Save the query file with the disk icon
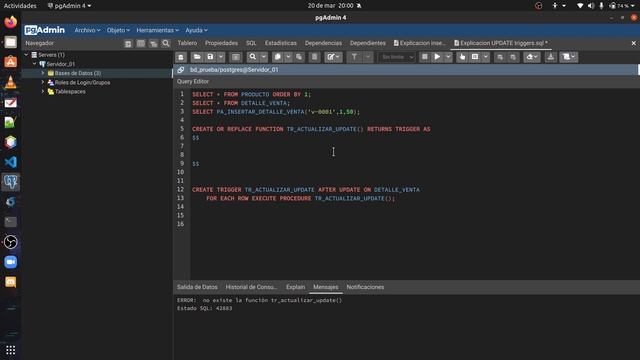 click(x=210, y=57)
